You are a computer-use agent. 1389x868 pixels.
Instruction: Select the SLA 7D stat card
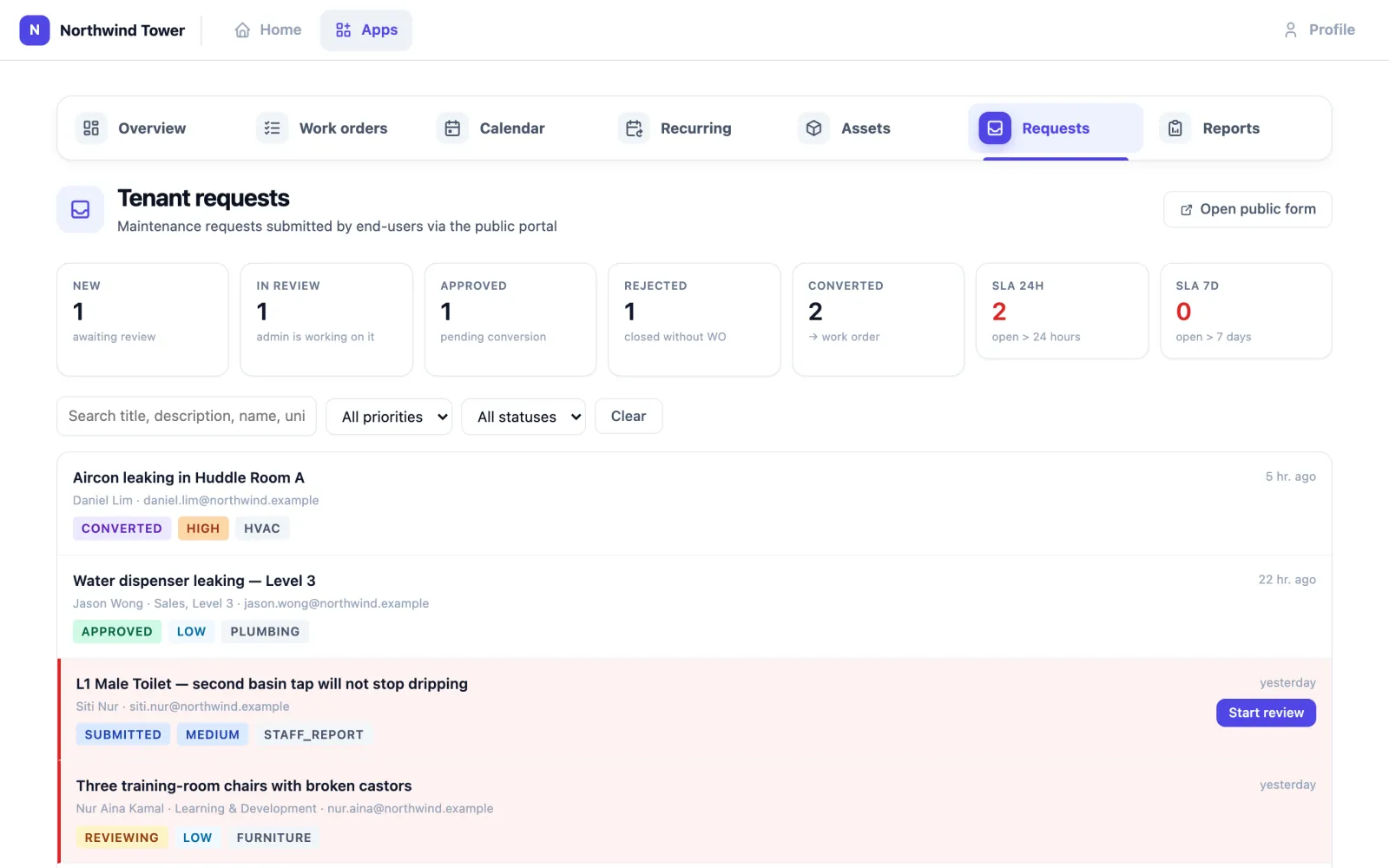tap(1246, 311)
